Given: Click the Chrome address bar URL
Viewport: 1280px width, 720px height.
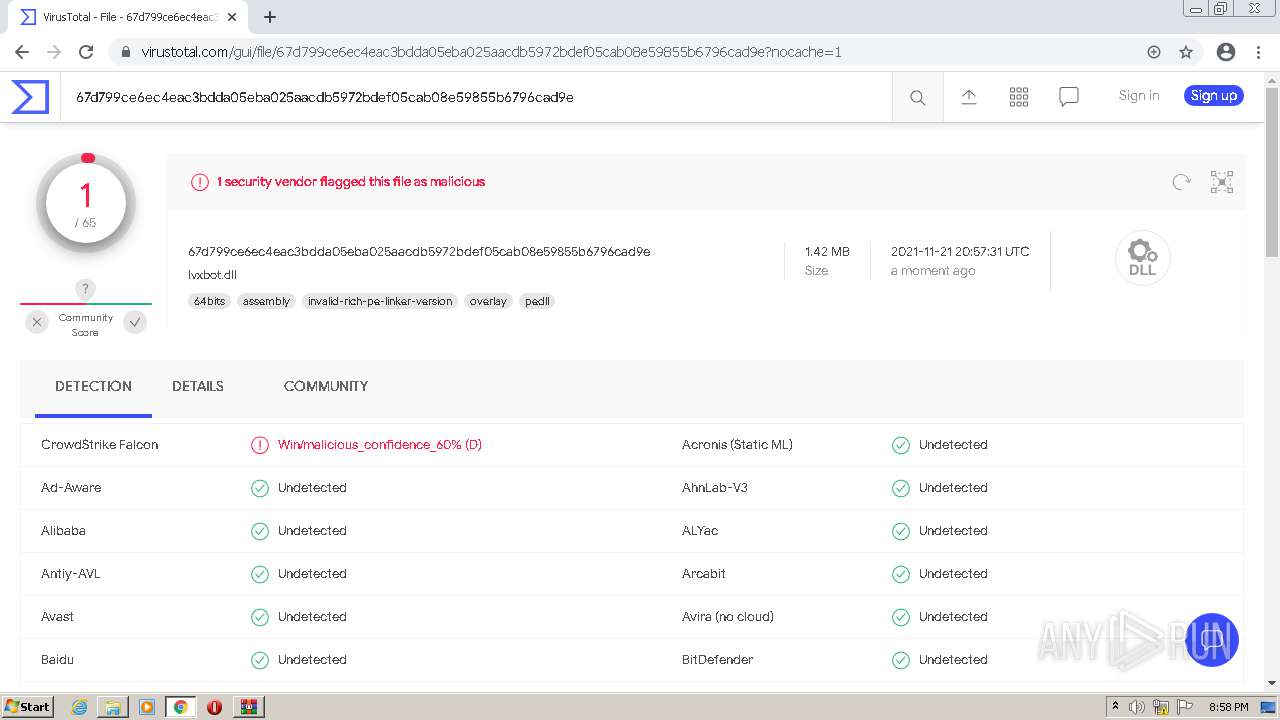Looking at the screenshot, I should [491, 52].
